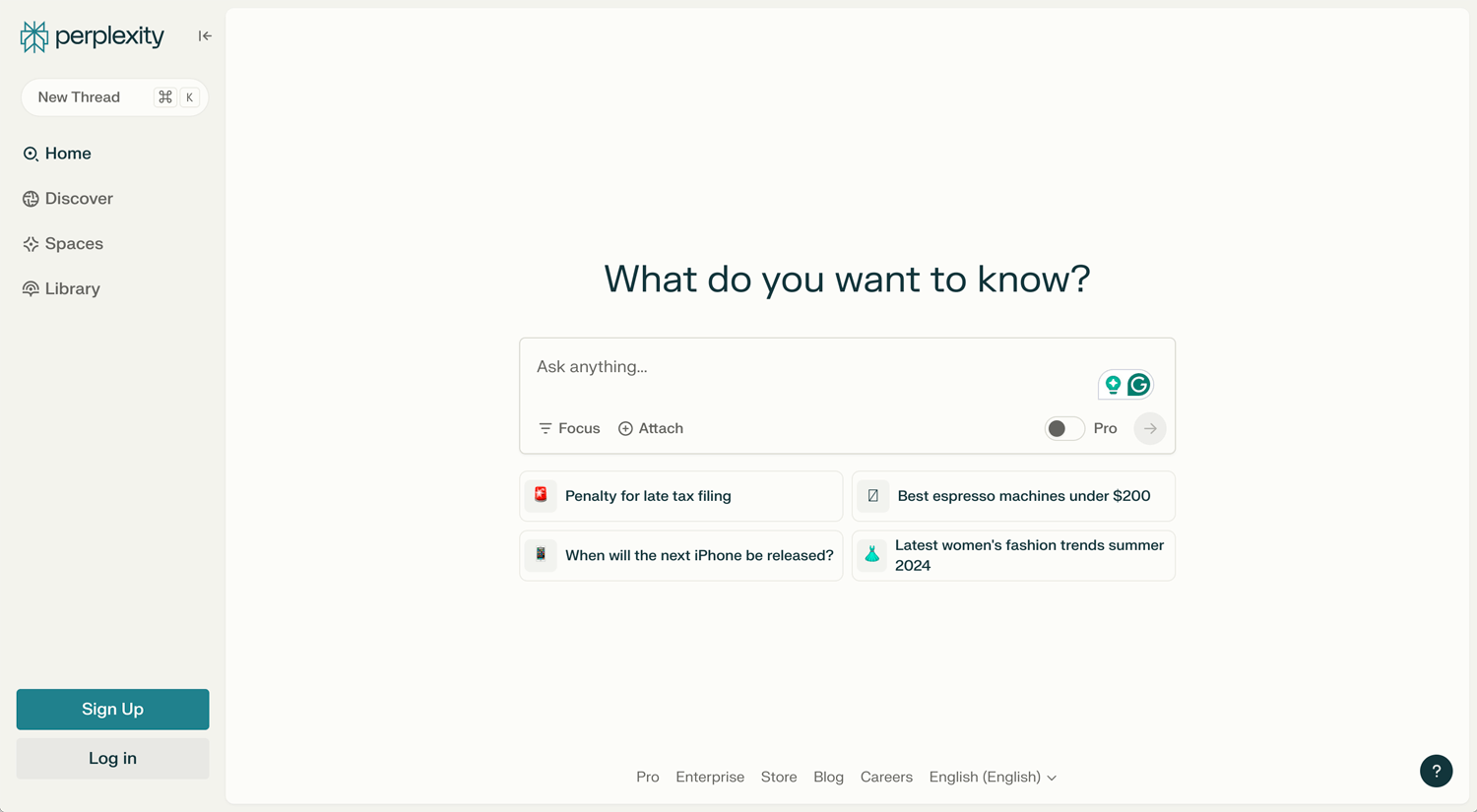
Task: Click the Focus filter lines icon
Action: [546, 428]
